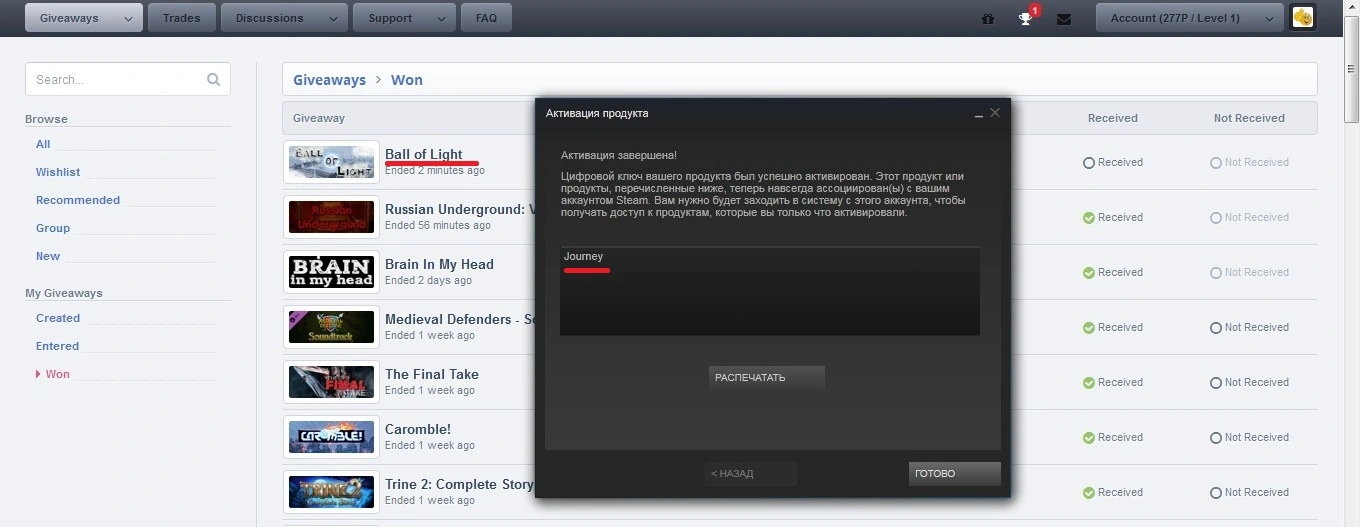Open the FAQ page

(x=486, y=18)
